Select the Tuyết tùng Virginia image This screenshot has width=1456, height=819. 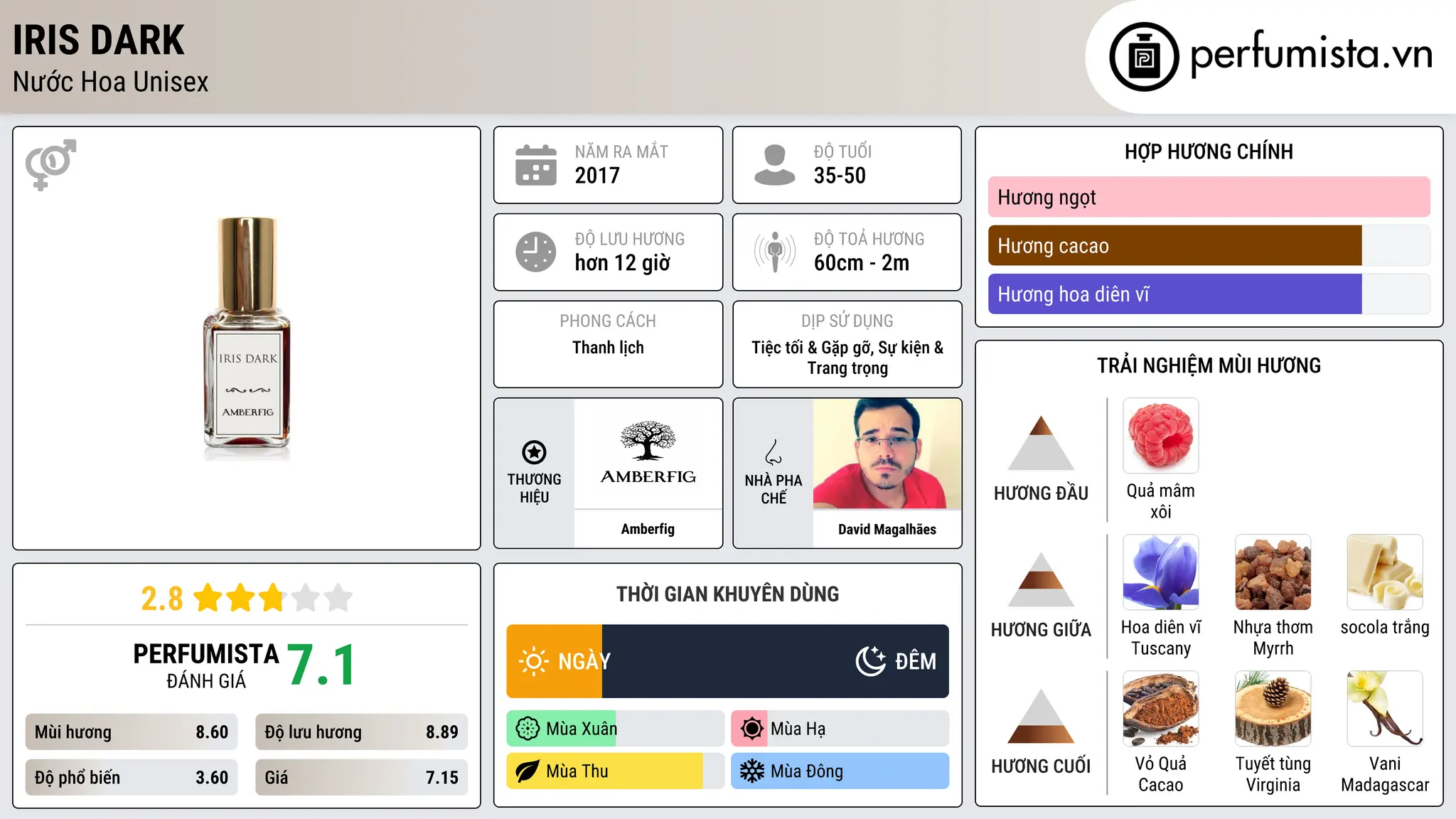point(1273,709)
